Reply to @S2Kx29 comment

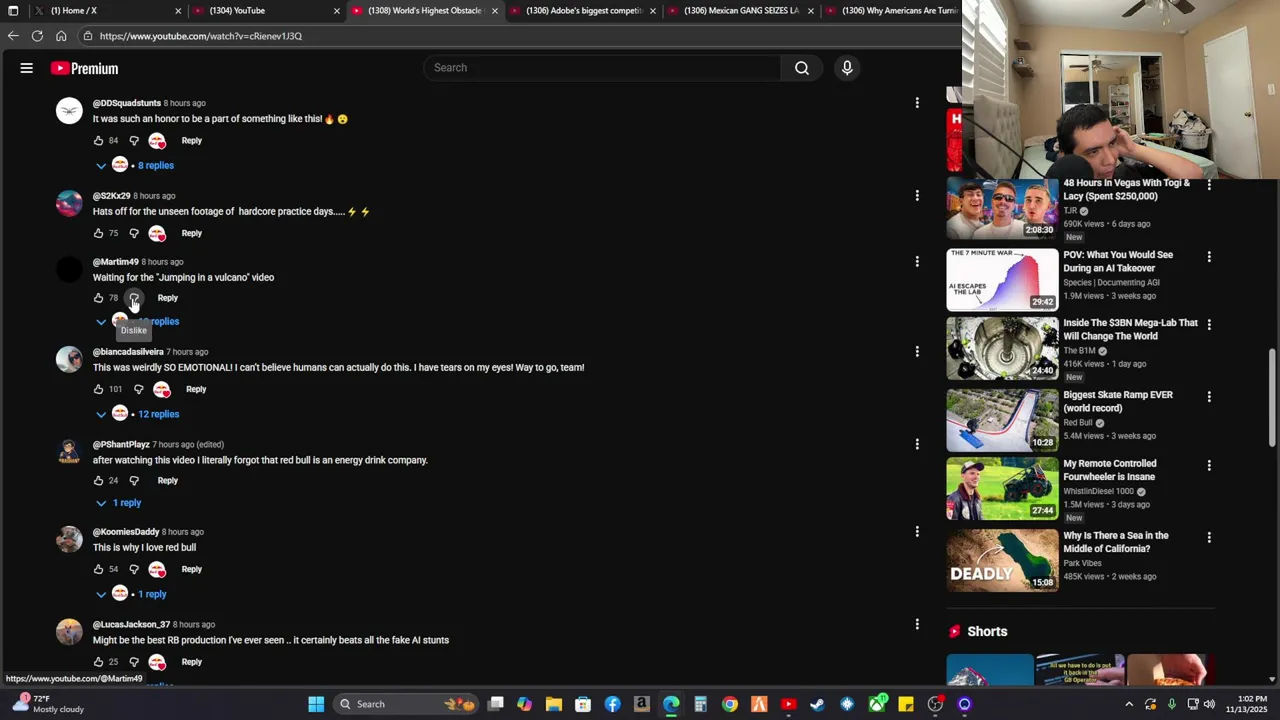[191, 233]
